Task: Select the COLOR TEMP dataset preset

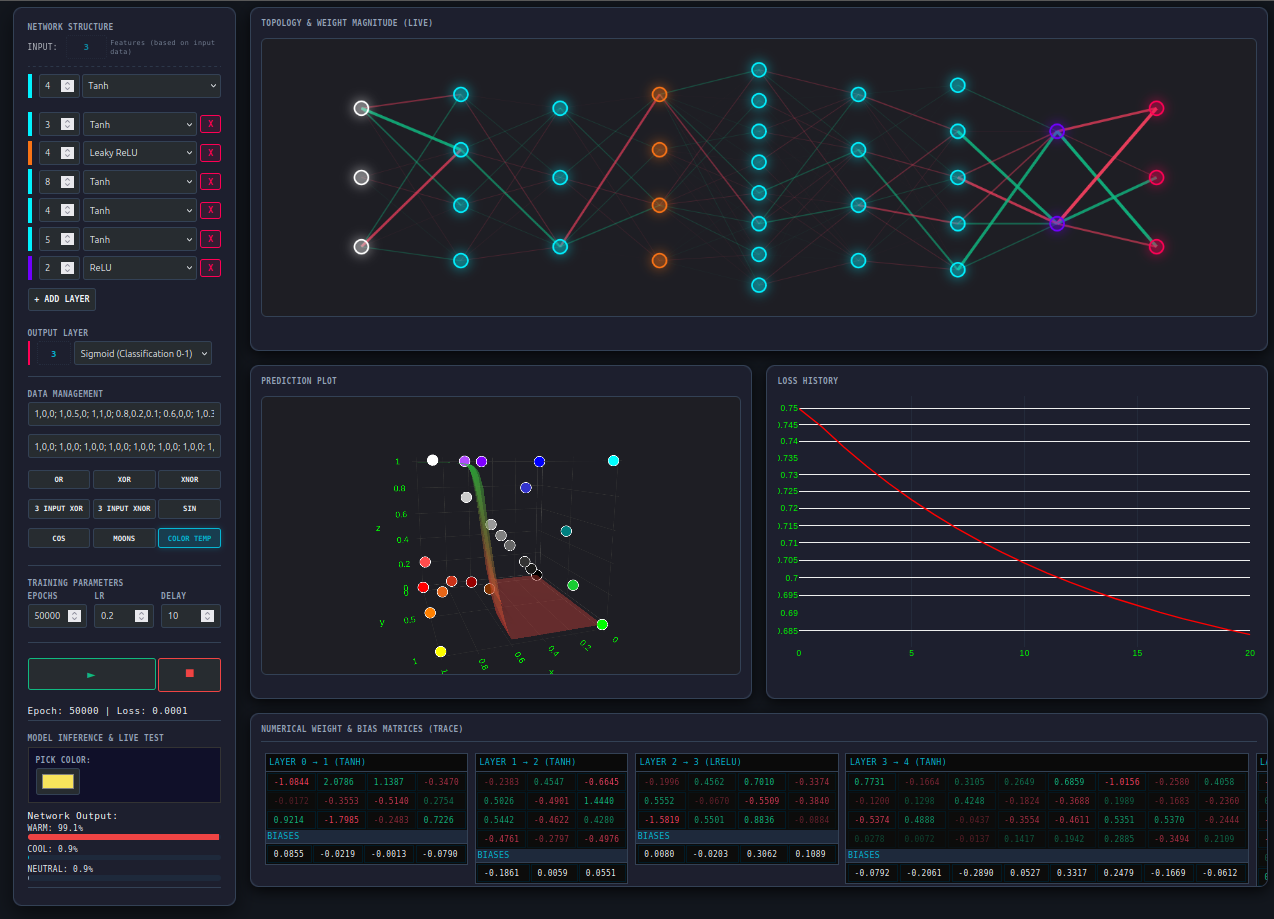Action: (189, 538)
